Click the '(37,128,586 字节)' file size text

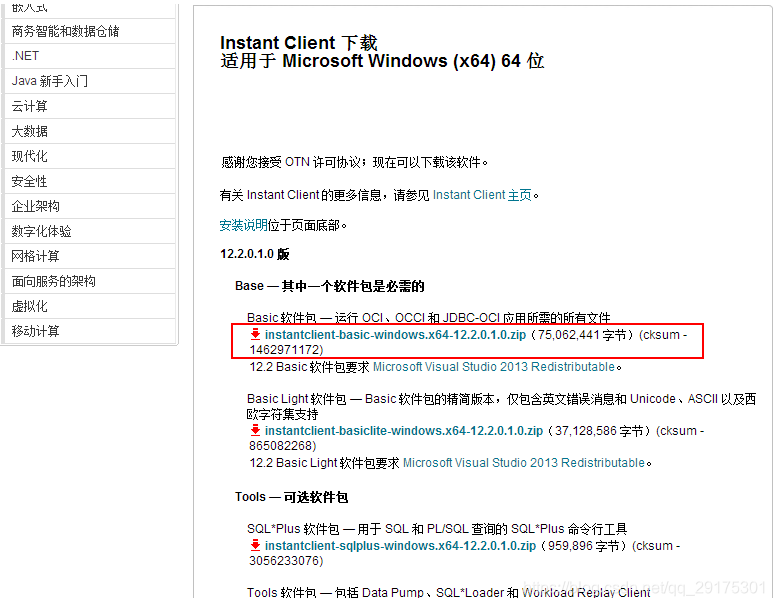599,431
